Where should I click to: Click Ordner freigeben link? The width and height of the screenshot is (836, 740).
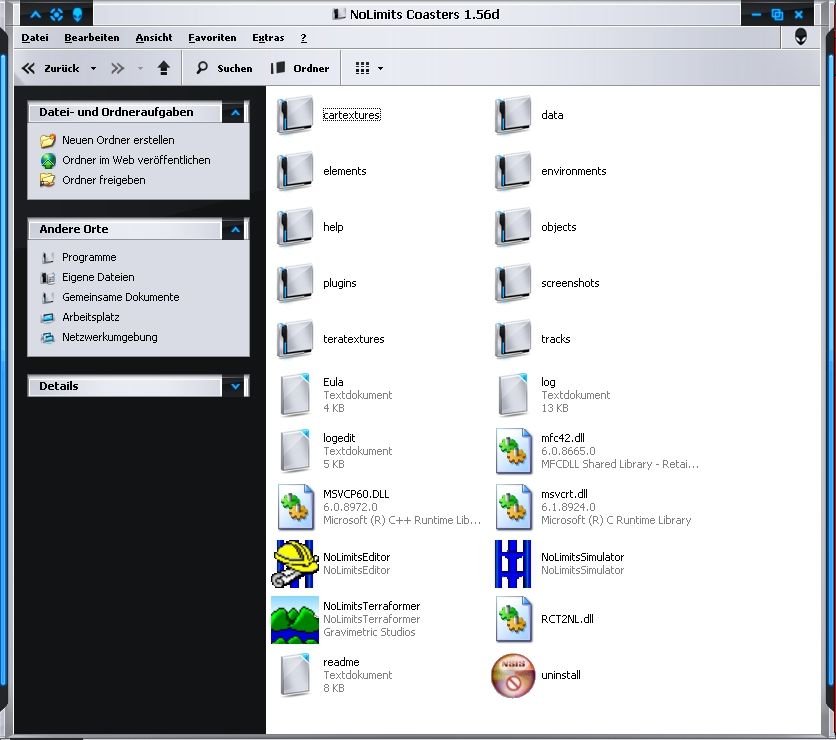[104, 180]
